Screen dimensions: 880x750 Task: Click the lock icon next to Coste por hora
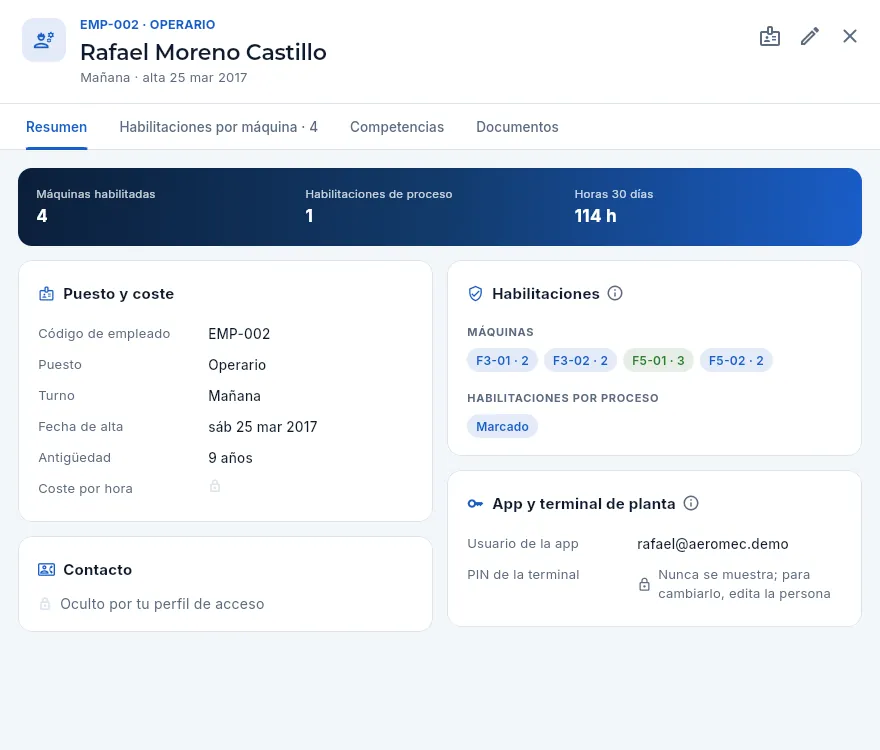coord(215,486)
